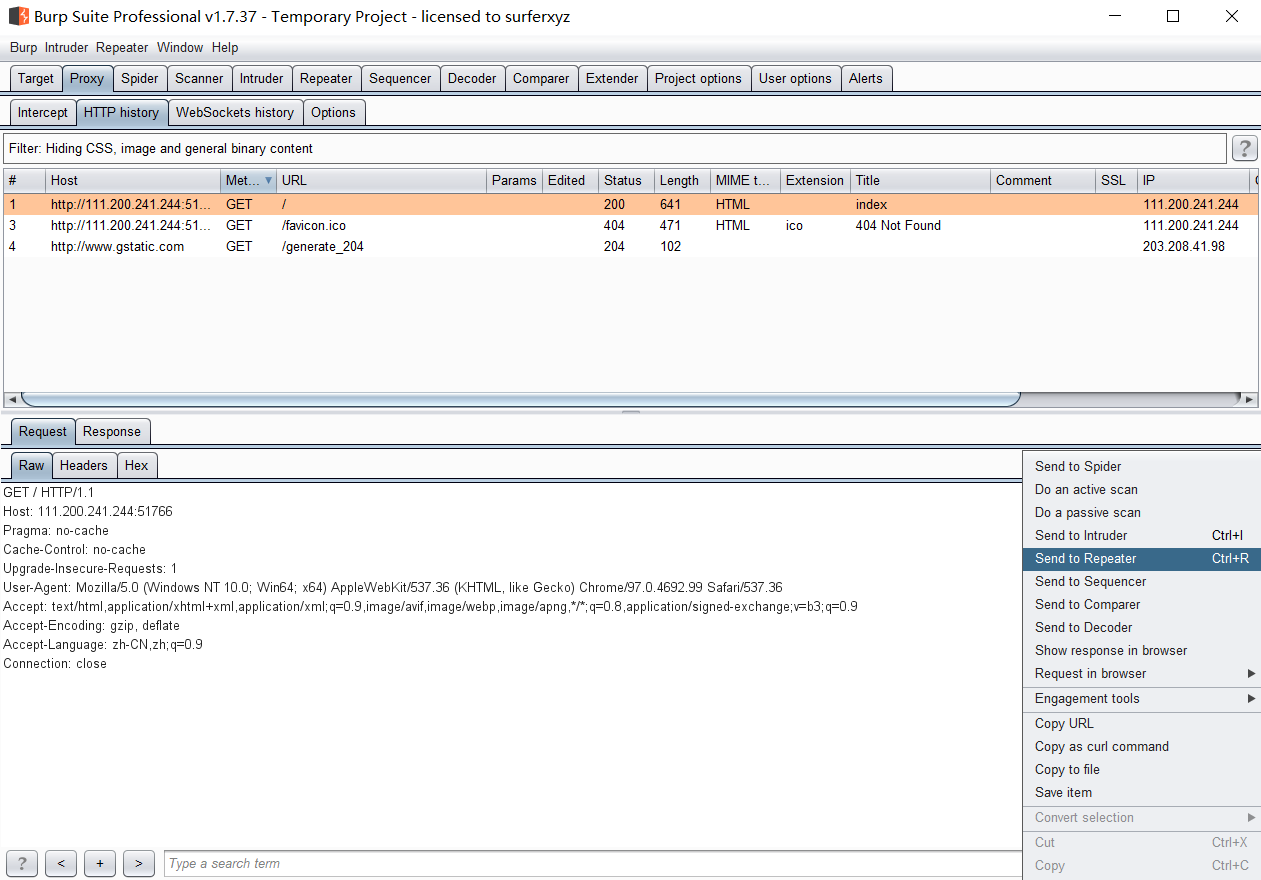Switch to the Intercept sub-tab

43,113
